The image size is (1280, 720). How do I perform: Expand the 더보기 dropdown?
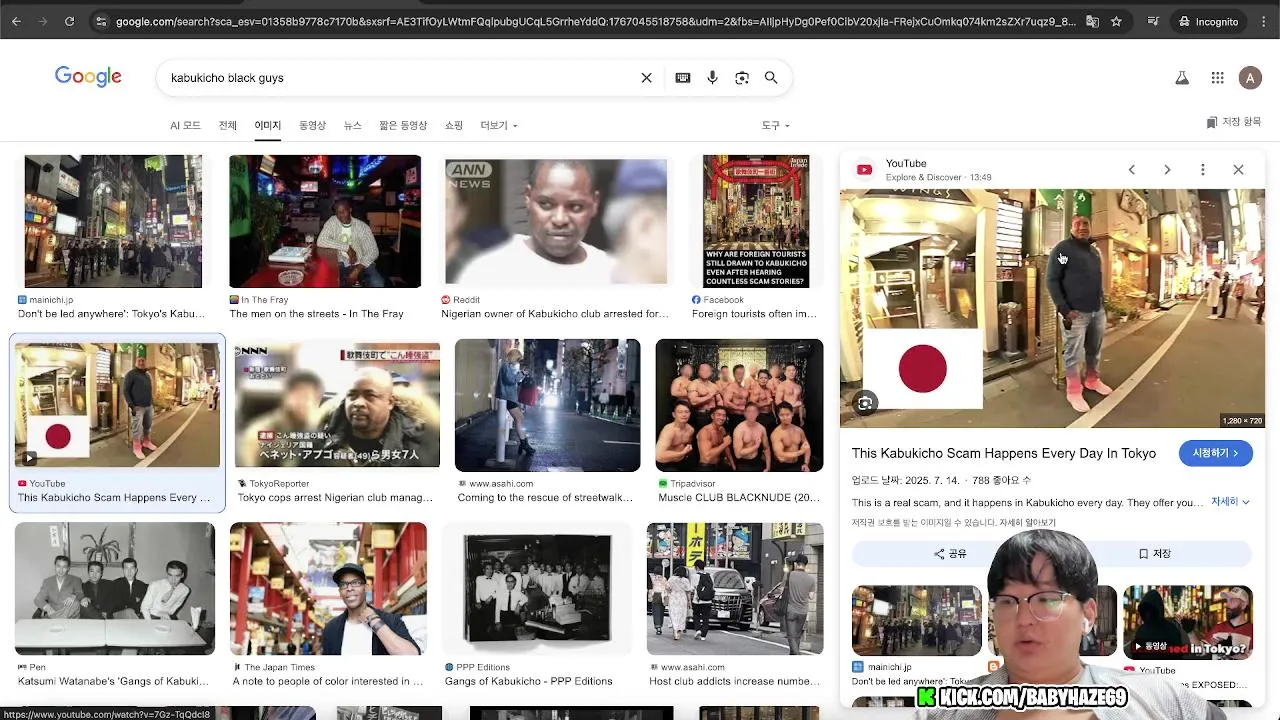point(499,125)
